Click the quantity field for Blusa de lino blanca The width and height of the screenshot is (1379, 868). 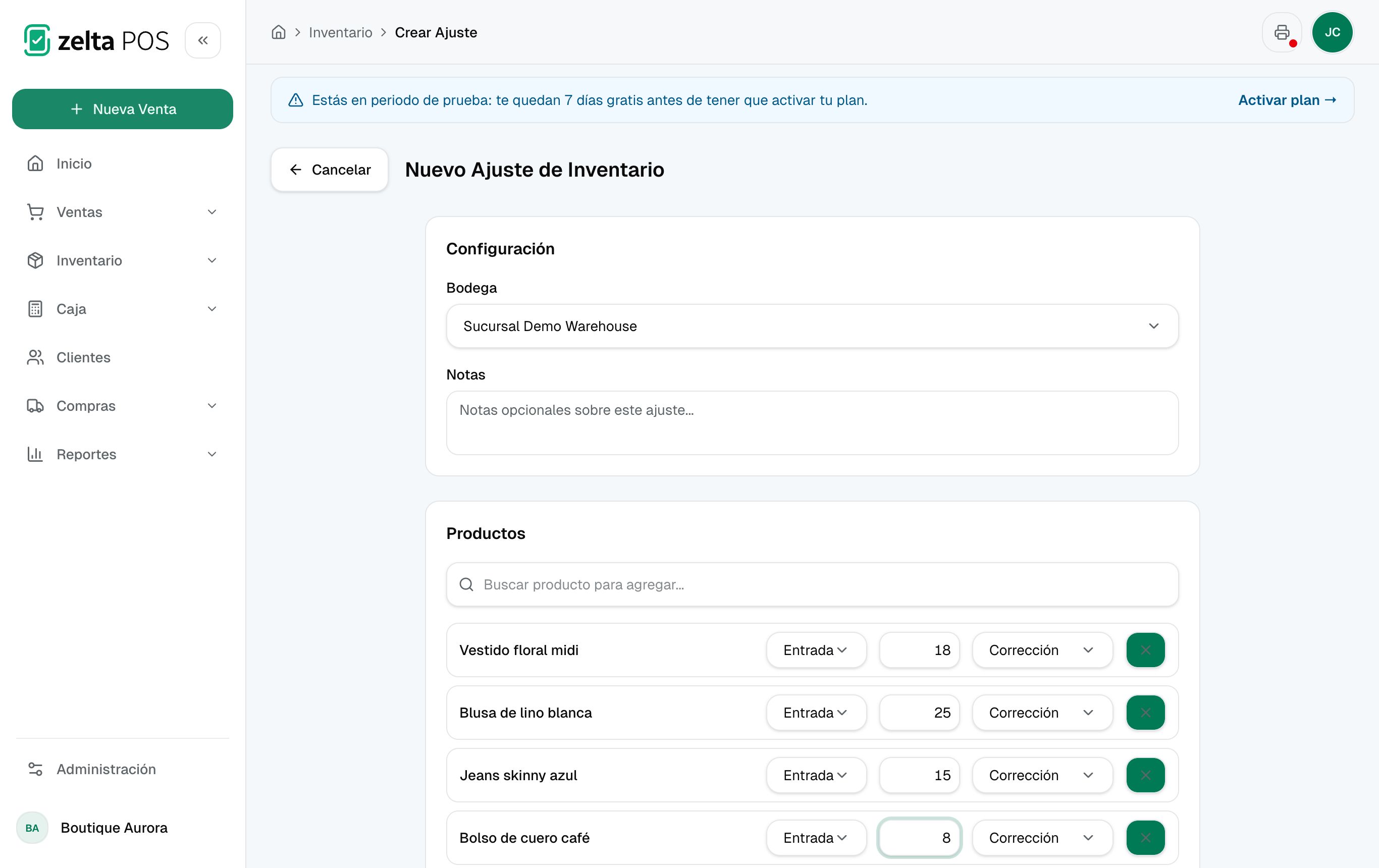[919, 712]
